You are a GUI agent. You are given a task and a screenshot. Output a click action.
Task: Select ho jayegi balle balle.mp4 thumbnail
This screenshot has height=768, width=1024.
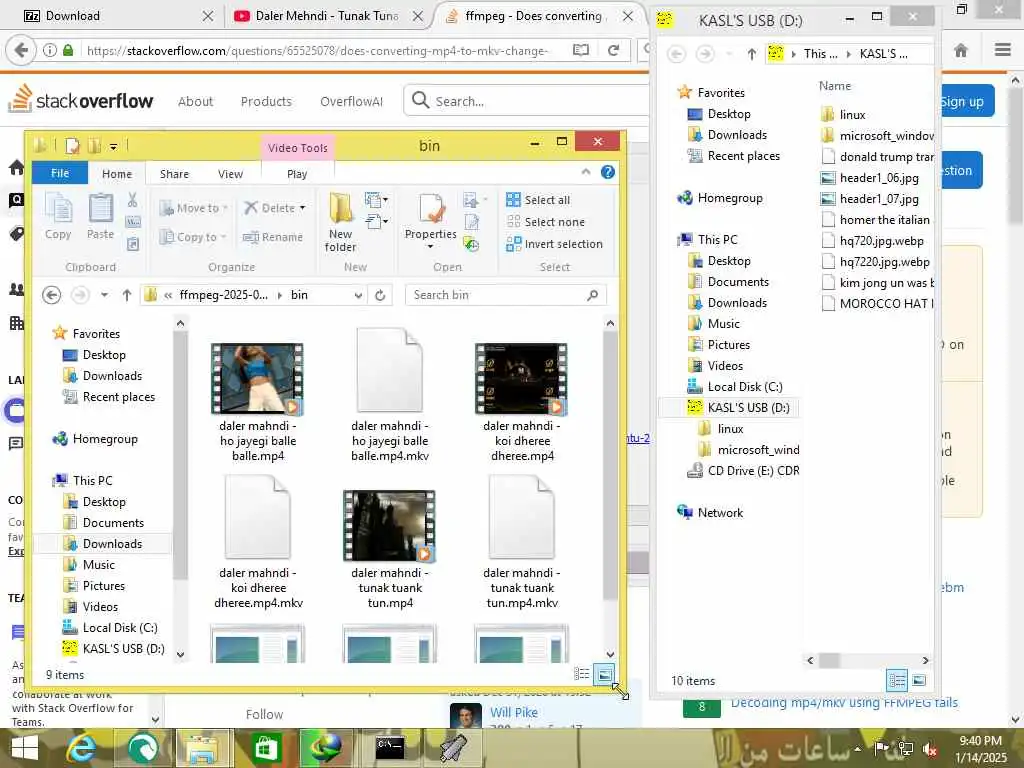point(257,378)
